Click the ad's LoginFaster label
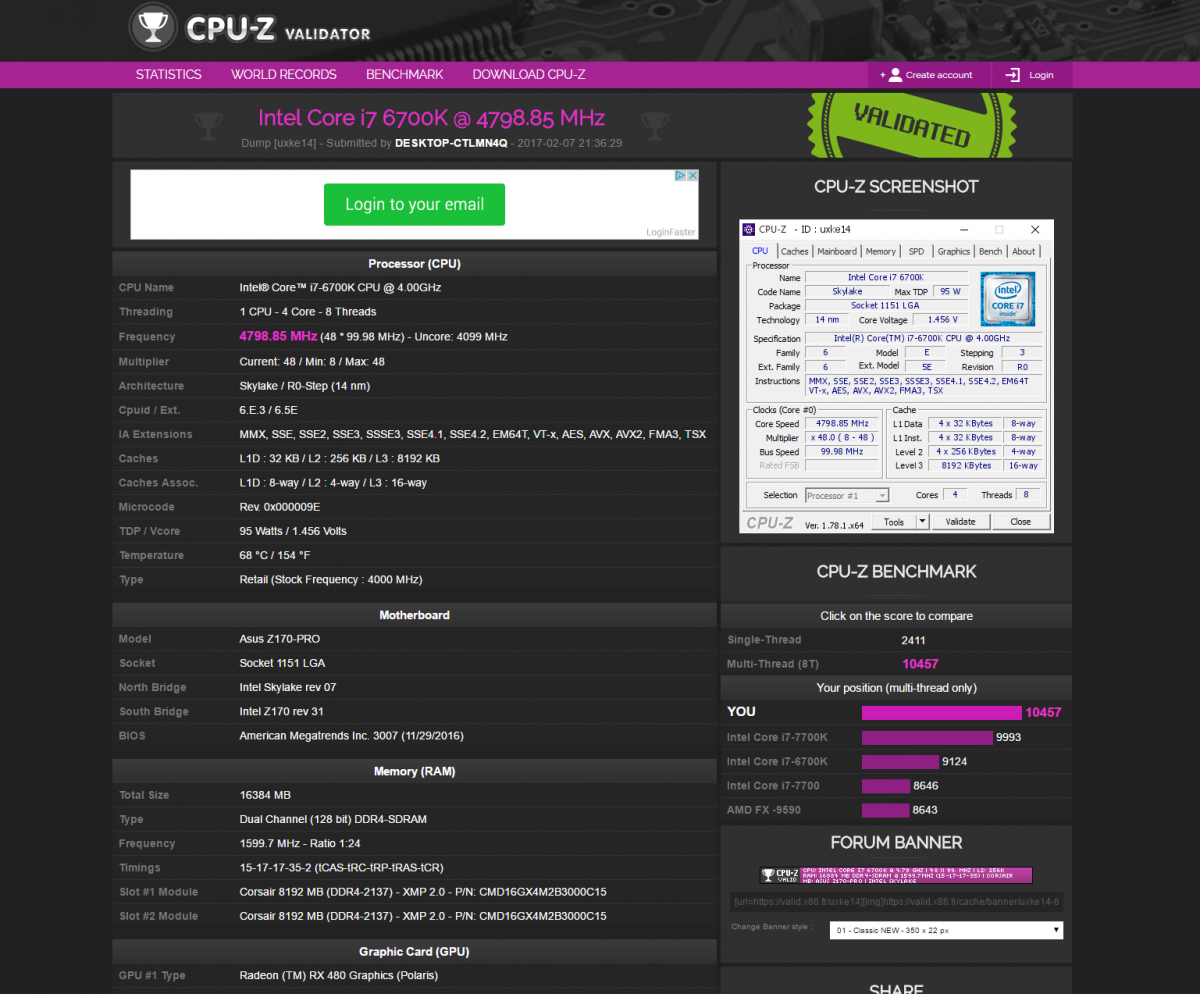Image resolution: width=1200 pixels, height=994 pixels. pyautogui.click(x=671, y=232)
